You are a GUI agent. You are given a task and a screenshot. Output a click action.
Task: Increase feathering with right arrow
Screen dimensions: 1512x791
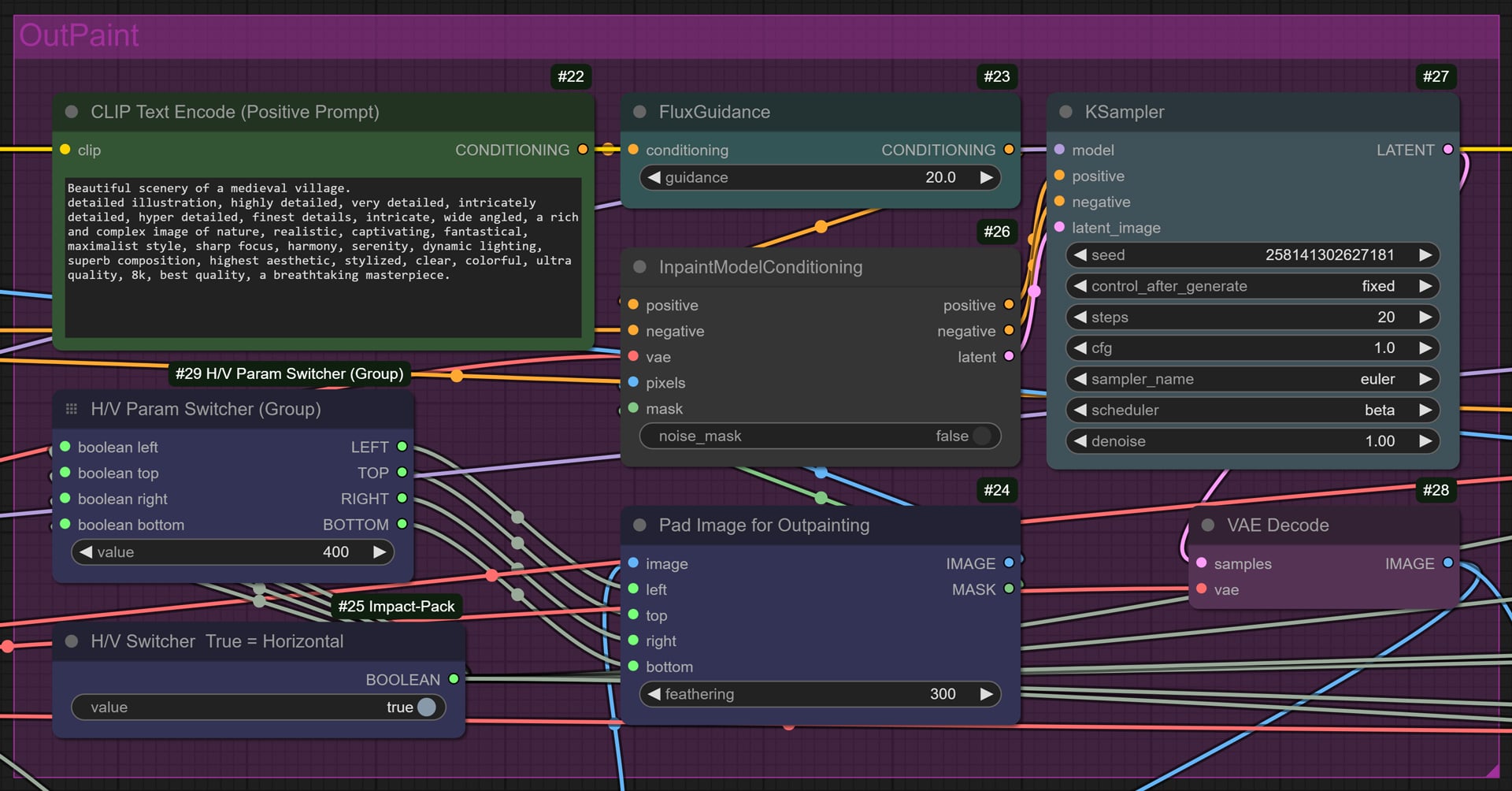[x=986, y=694]
